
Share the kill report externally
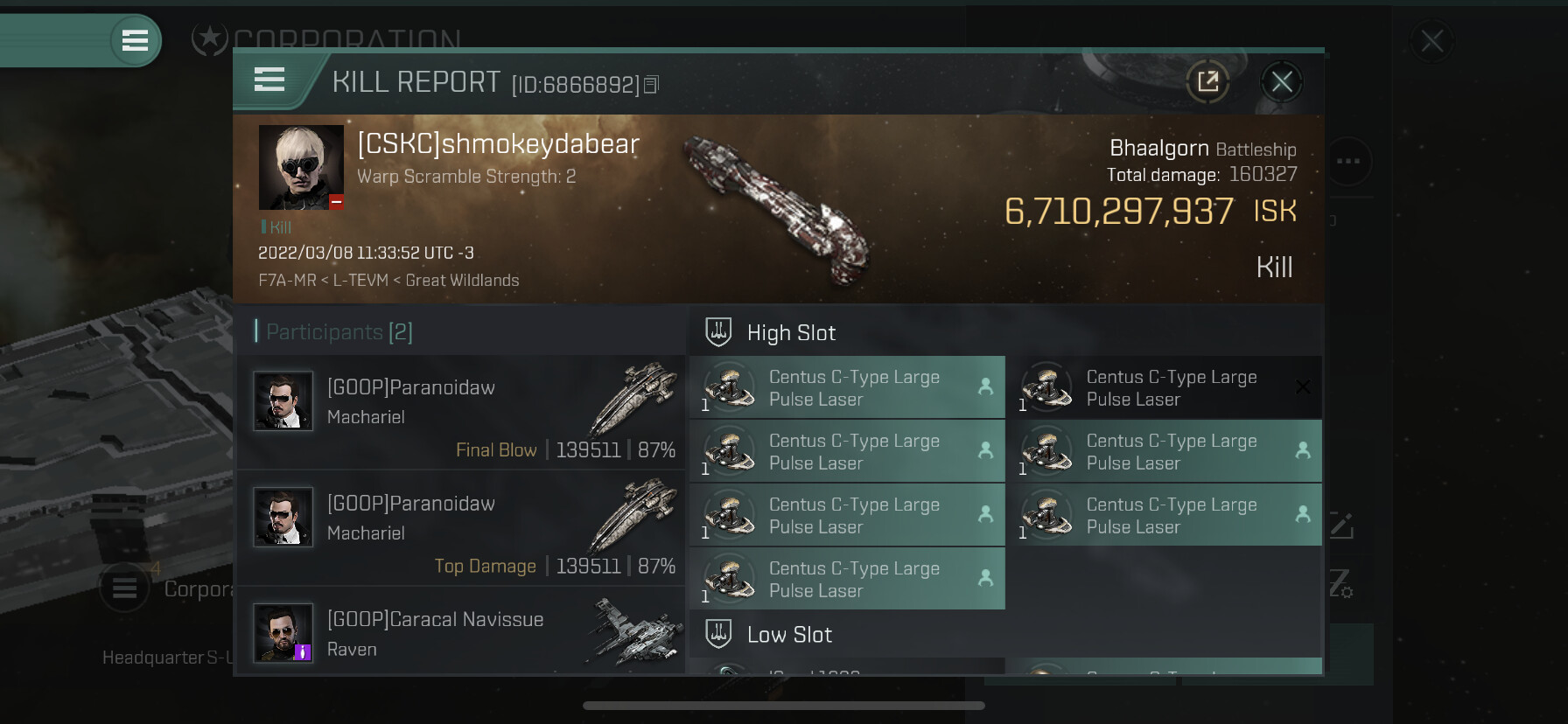1207,82
